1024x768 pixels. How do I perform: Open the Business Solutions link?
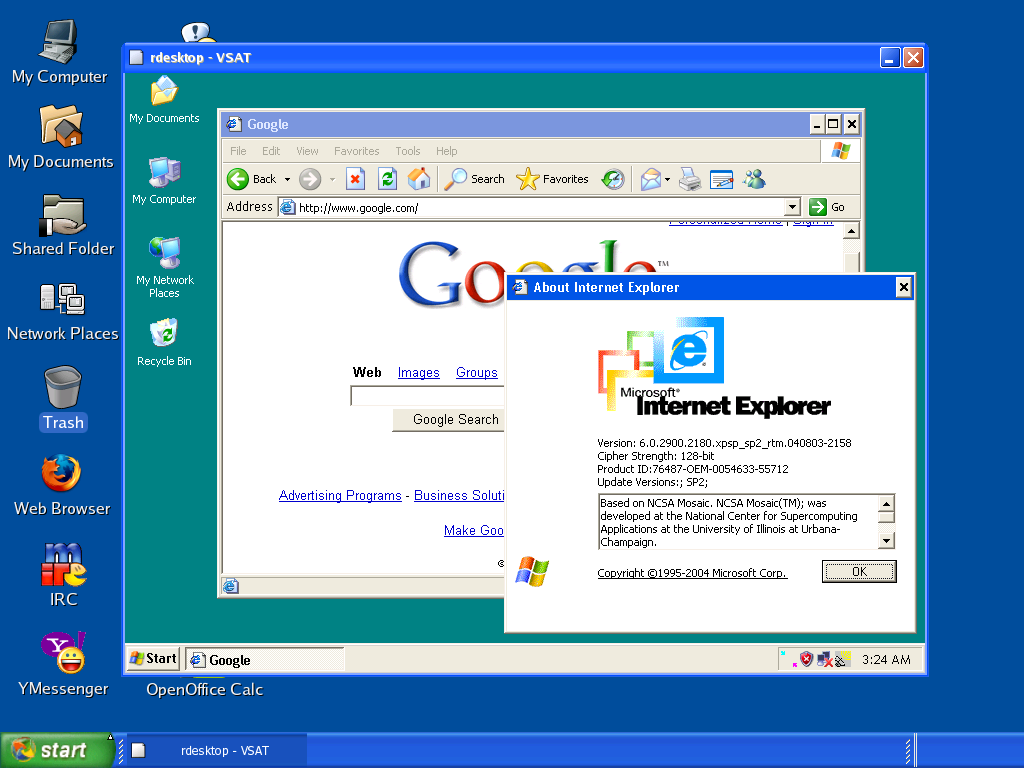pos(459,496)
